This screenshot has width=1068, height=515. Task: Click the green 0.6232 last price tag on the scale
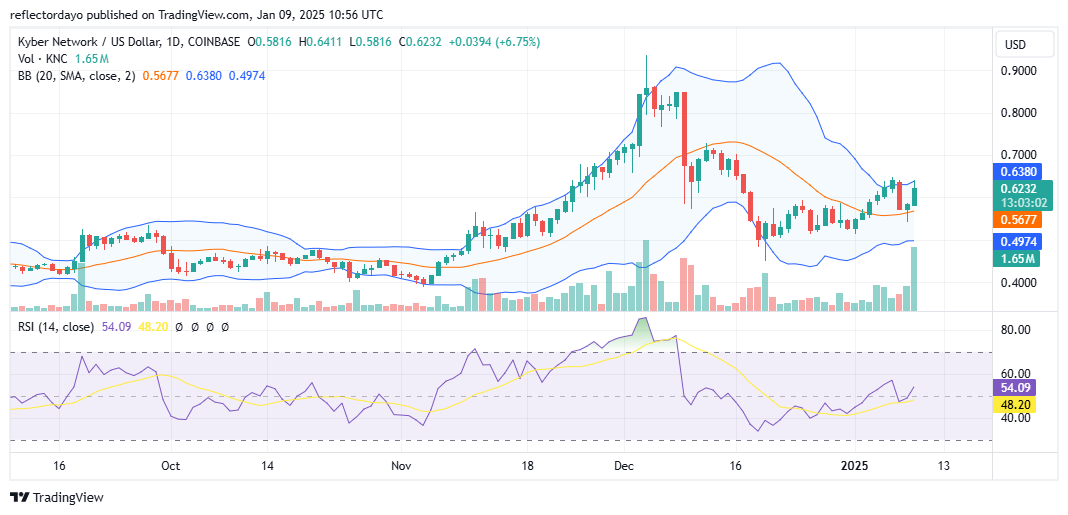click(x=1019, y=190)
